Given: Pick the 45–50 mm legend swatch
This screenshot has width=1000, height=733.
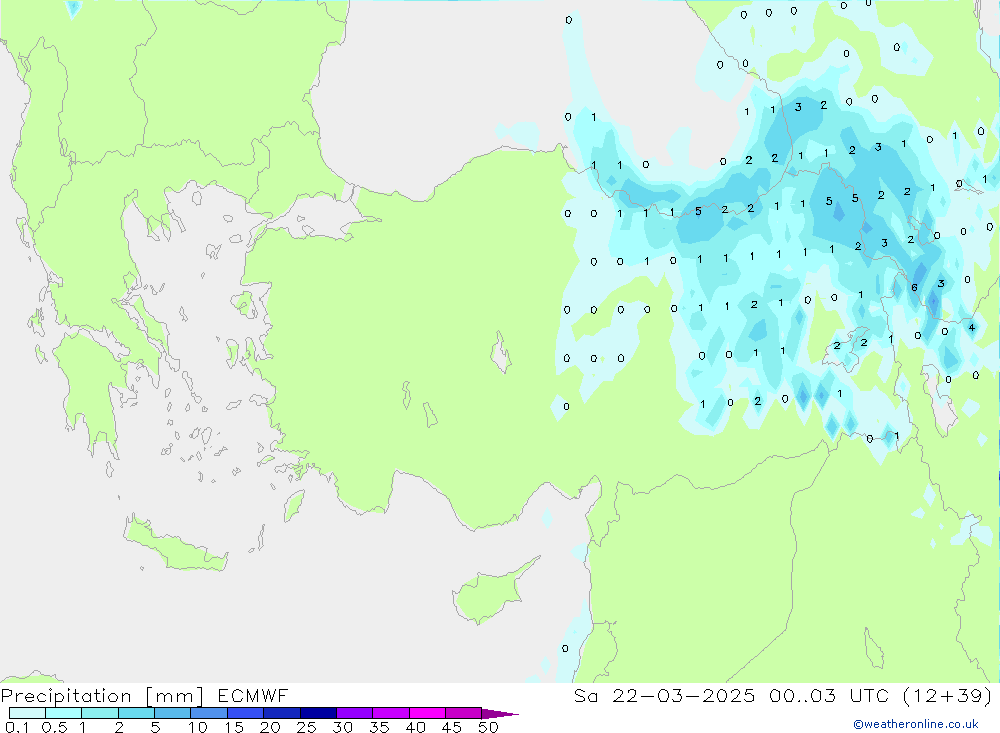Looking at the screenshot, I should [464, 713].
